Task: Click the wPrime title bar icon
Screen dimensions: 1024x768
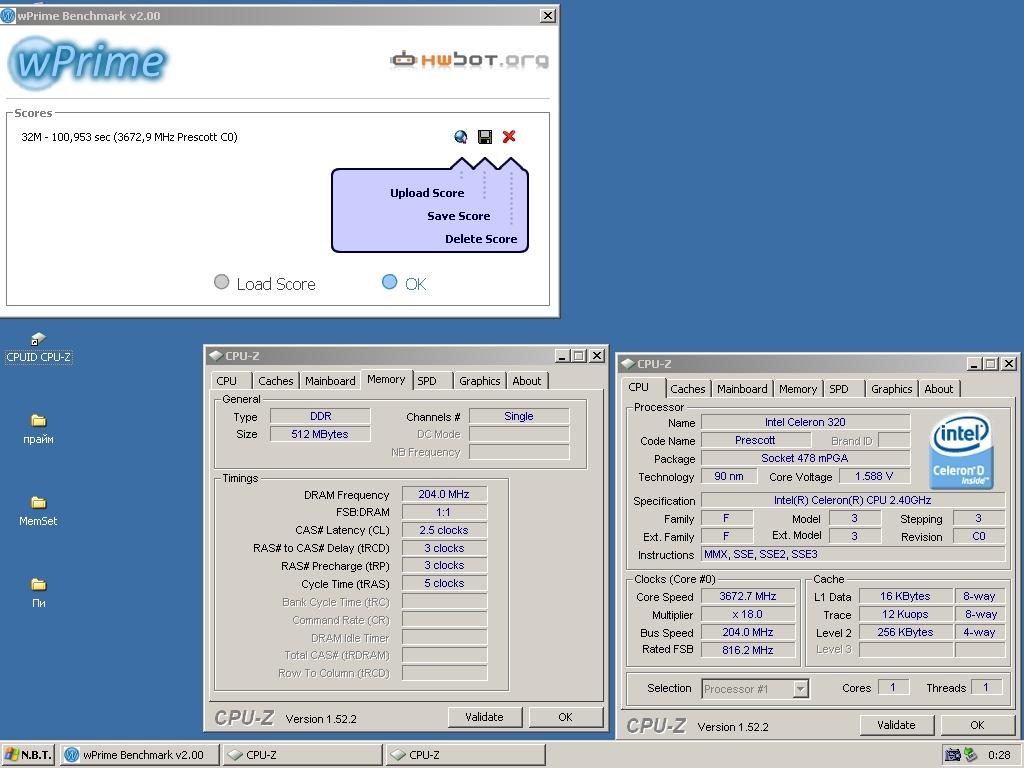Action: (8, 16)
